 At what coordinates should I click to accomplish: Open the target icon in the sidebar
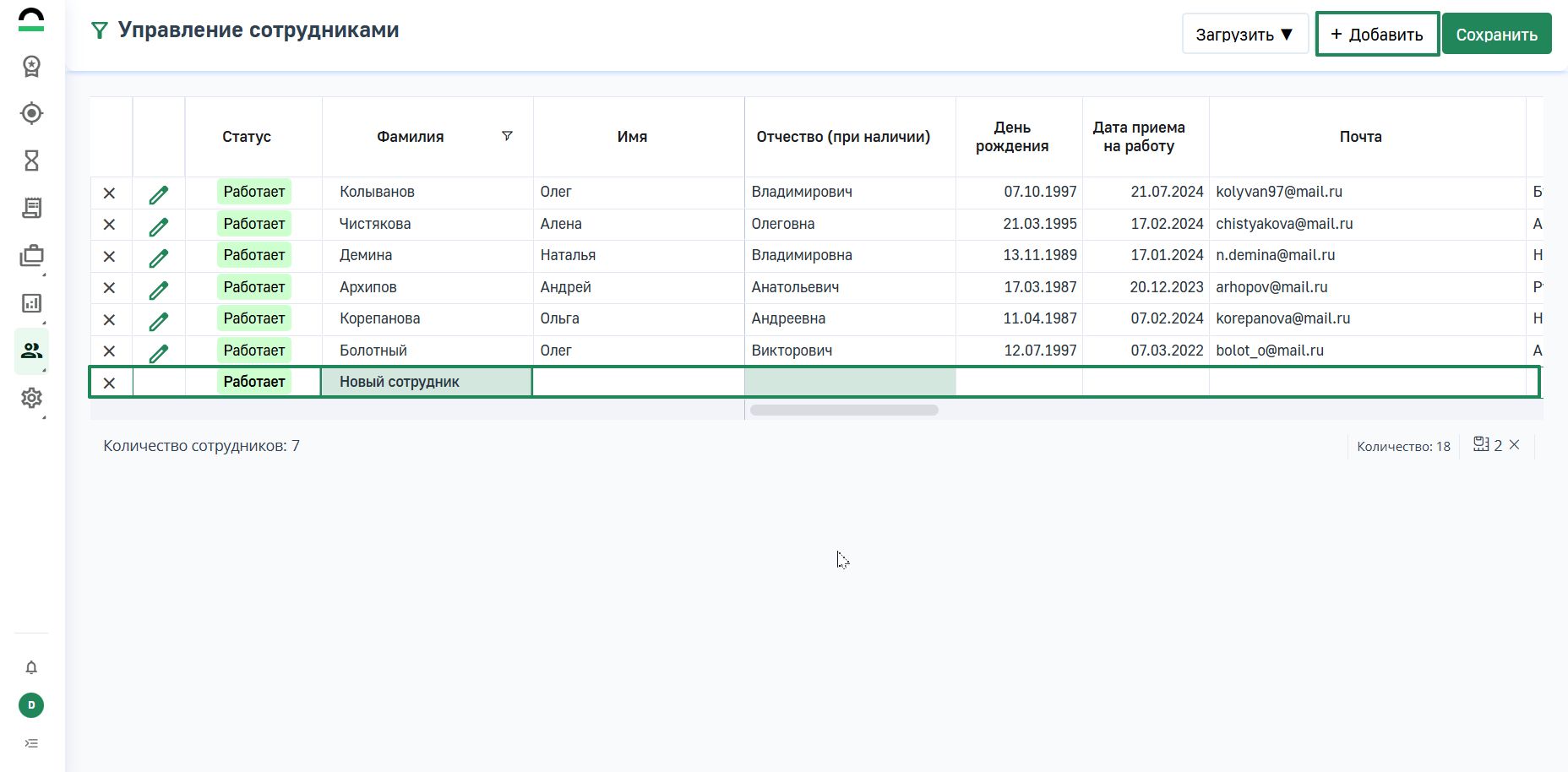(x=31, y=113)
